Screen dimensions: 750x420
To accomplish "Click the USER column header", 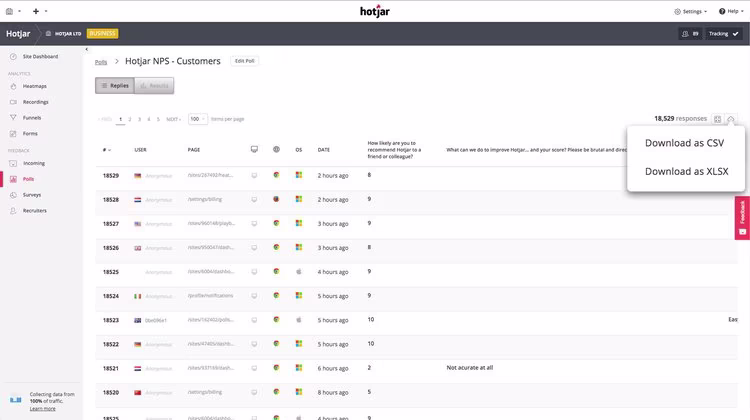I will pyautogui.click(x=140, y=150).
